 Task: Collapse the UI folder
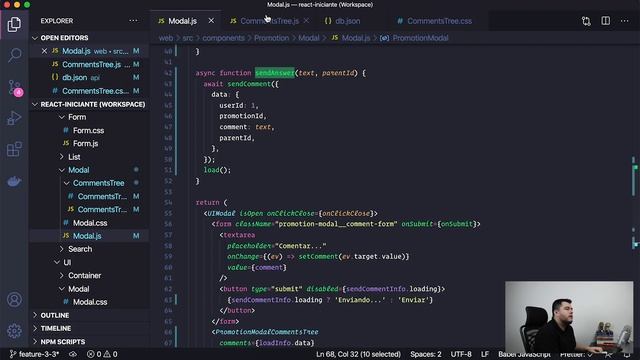[x=67, y=262]
